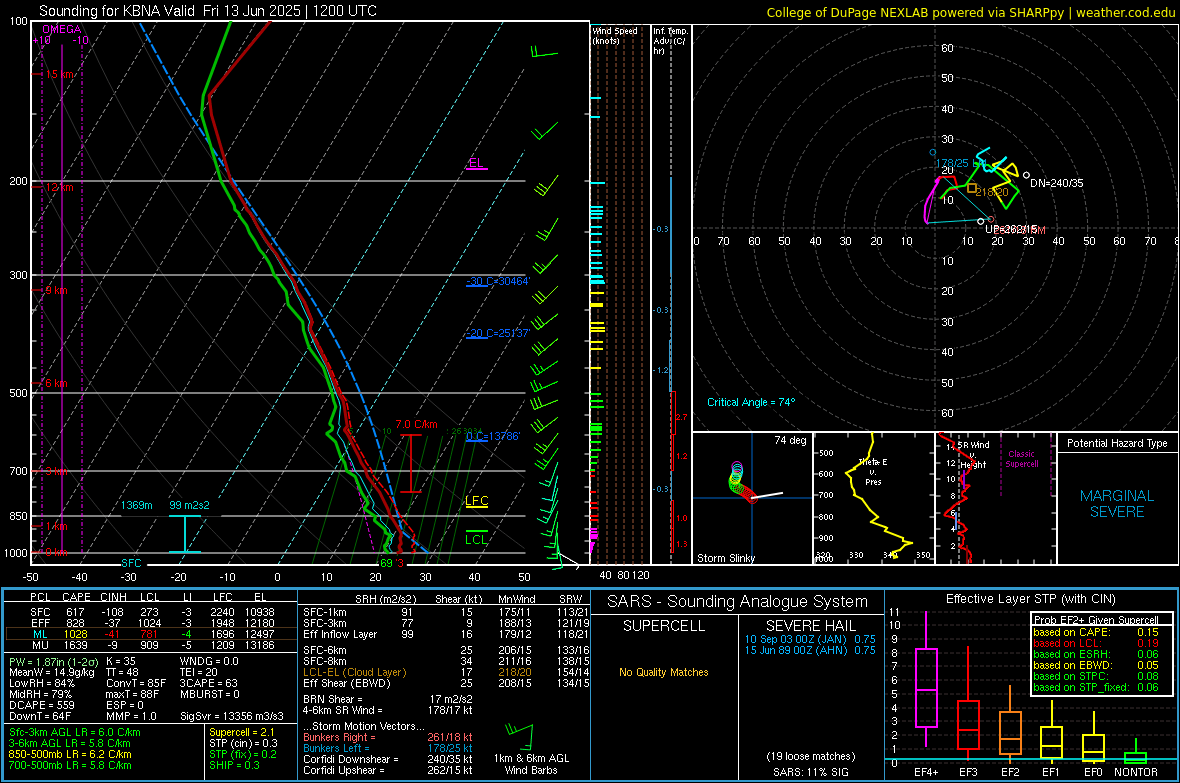Click the '0 C=13786' freezing level label
Viewport: 1180px width, 783px height.
pyautogui.click(x=493, y=437)
